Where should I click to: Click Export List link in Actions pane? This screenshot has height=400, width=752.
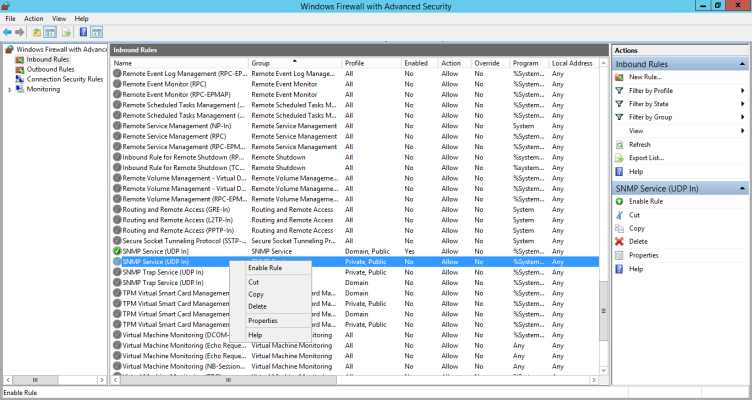646,158
